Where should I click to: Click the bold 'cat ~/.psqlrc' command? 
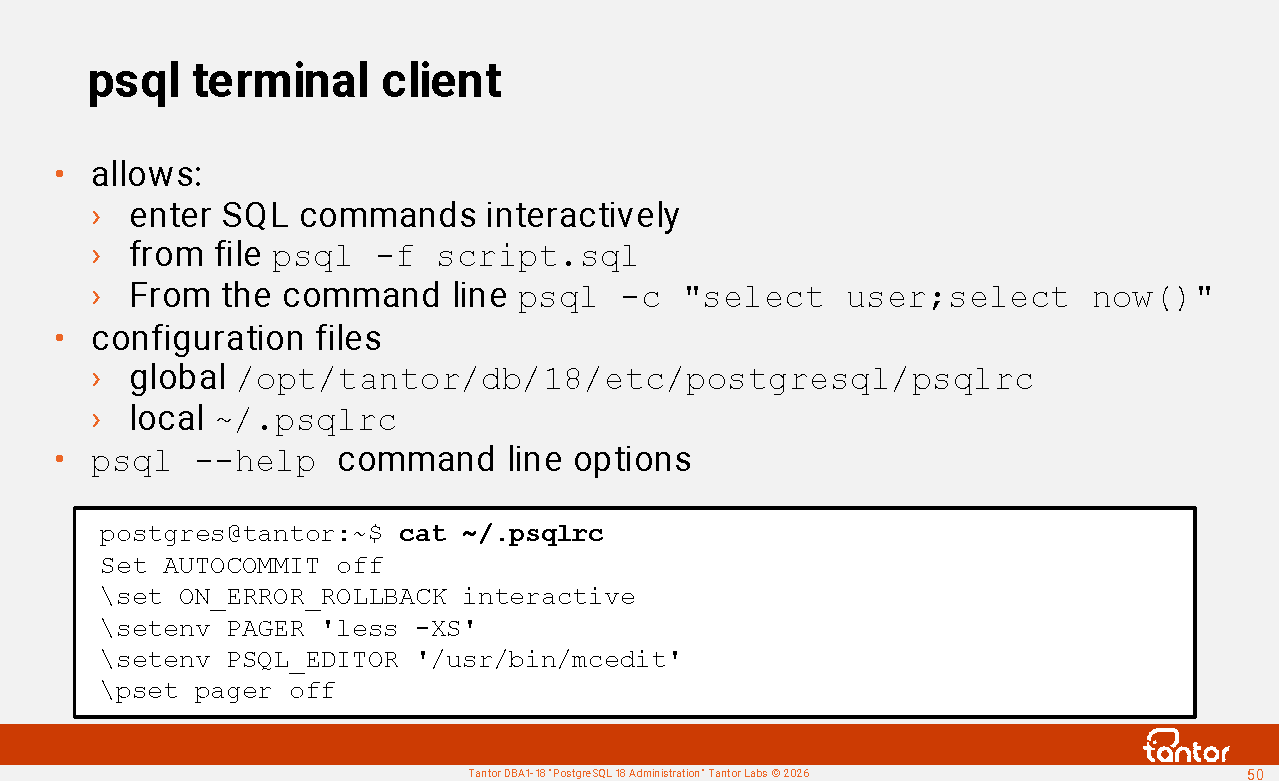click(501, 534)
